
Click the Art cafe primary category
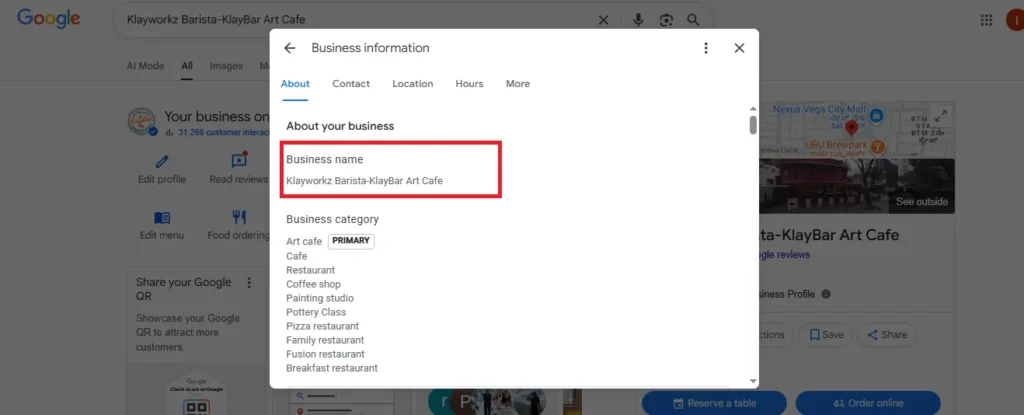click(304, 241)
